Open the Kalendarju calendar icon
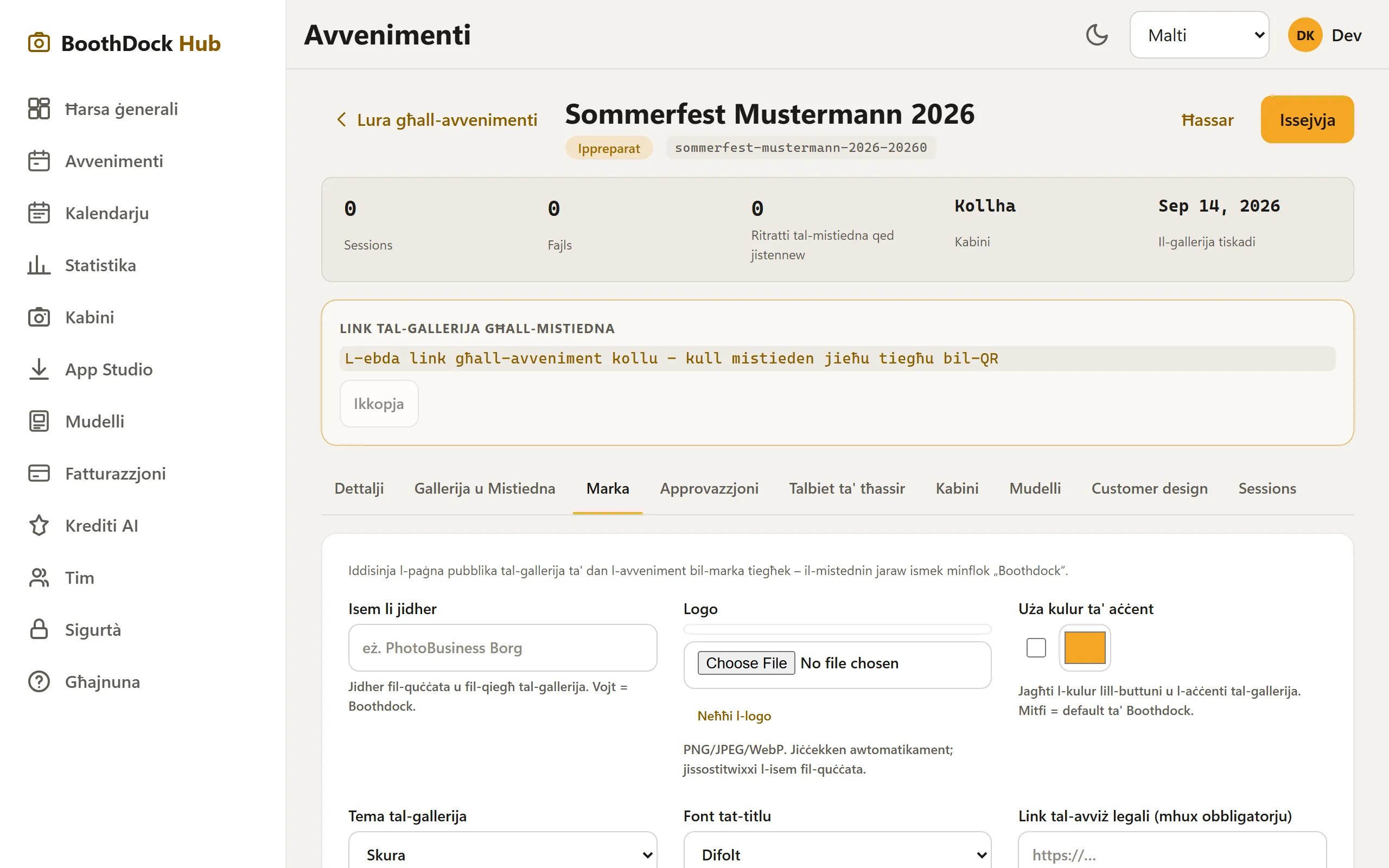The height and width of the screenshot is (868, 1389). 39,213
